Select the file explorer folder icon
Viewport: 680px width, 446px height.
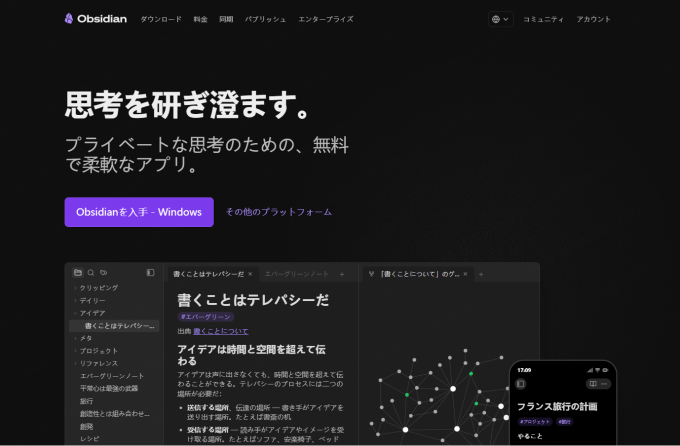(78, 272)
